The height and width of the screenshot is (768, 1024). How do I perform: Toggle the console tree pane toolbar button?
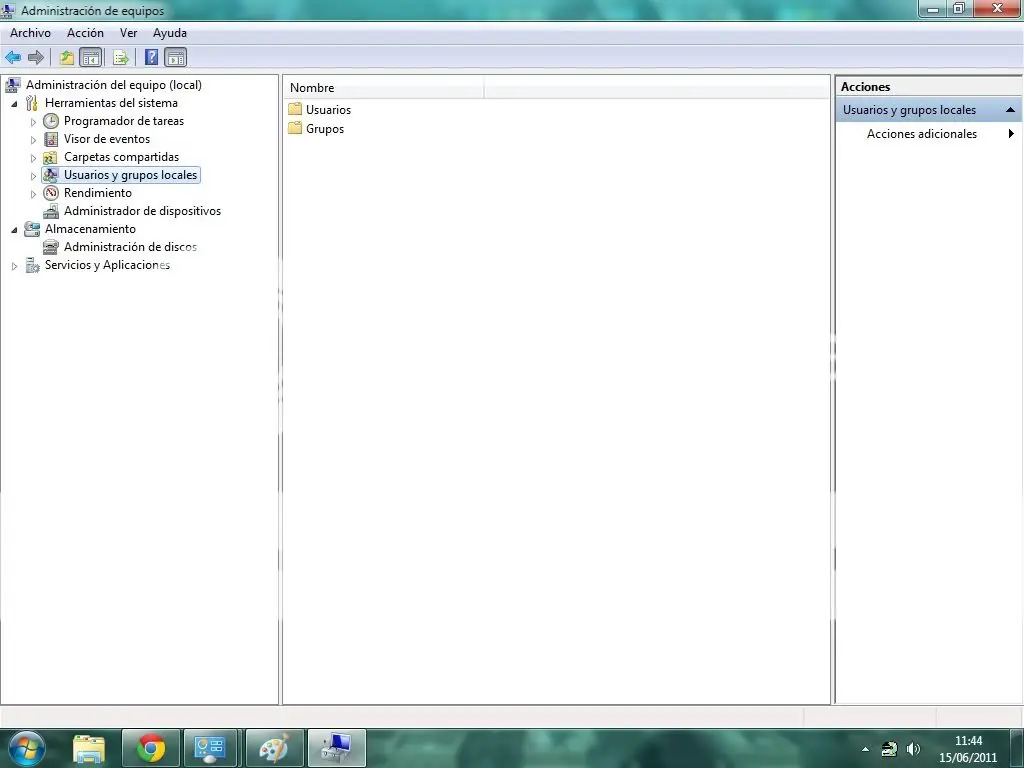pos(90,58)
